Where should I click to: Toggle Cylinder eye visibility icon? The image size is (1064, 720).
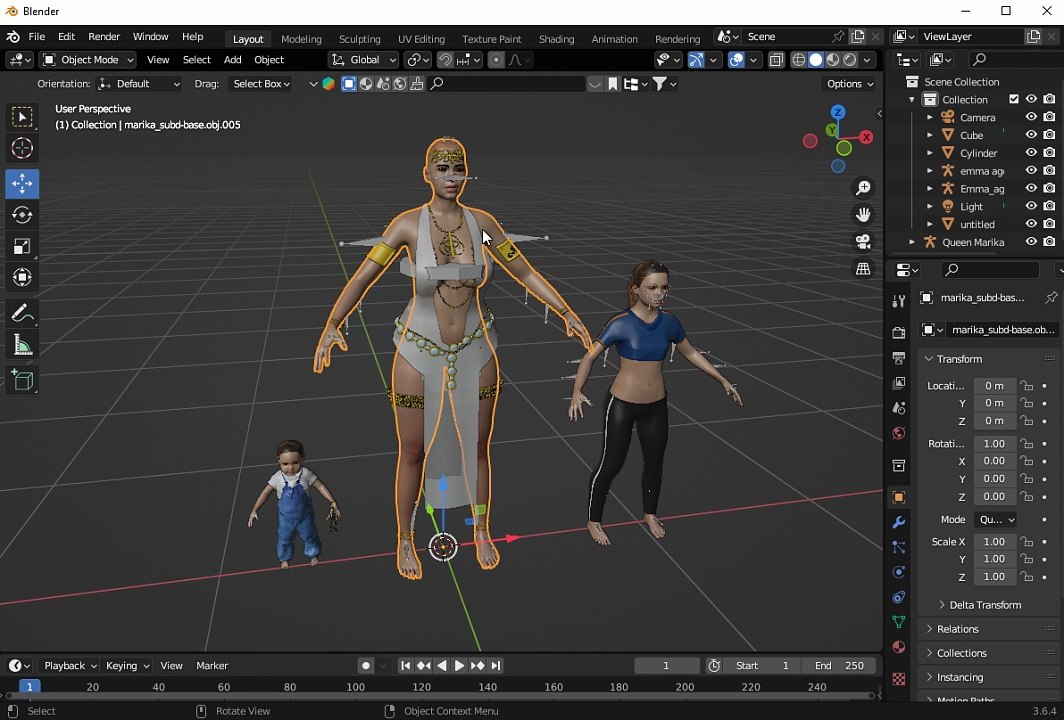tap(1031, 153)
